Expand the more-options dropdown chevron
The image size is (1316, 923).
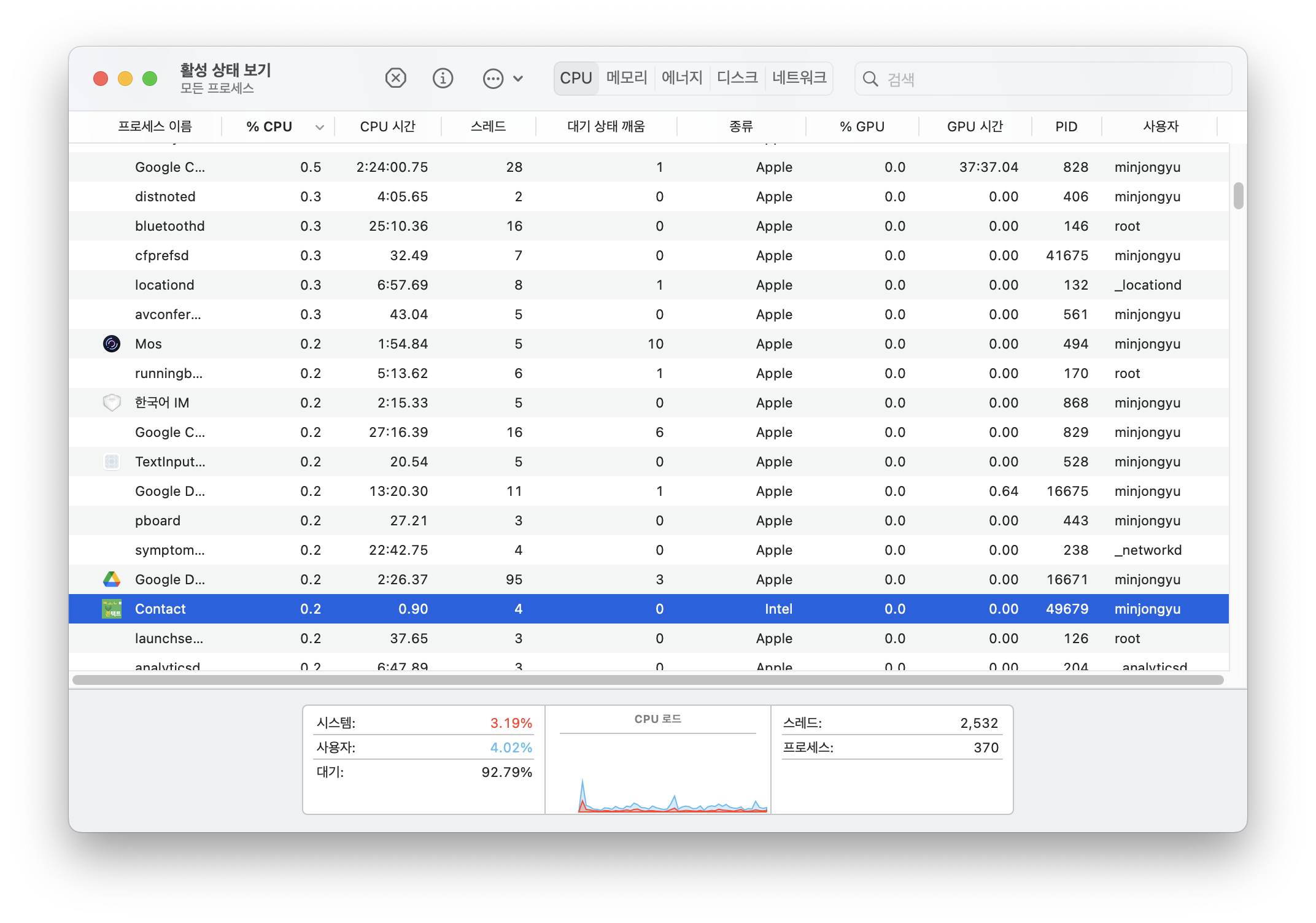pos(518,79)
